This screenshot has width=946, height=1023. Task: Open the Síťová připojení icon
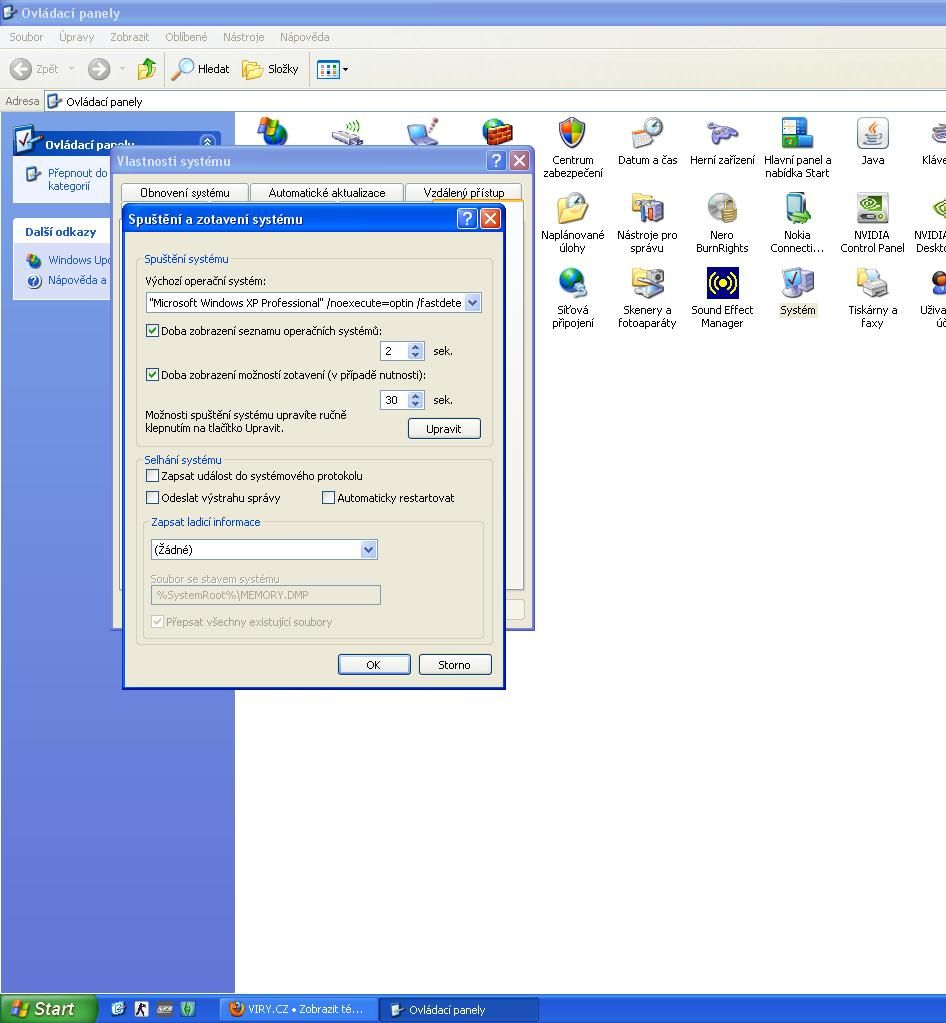click(x=572, y=284)
